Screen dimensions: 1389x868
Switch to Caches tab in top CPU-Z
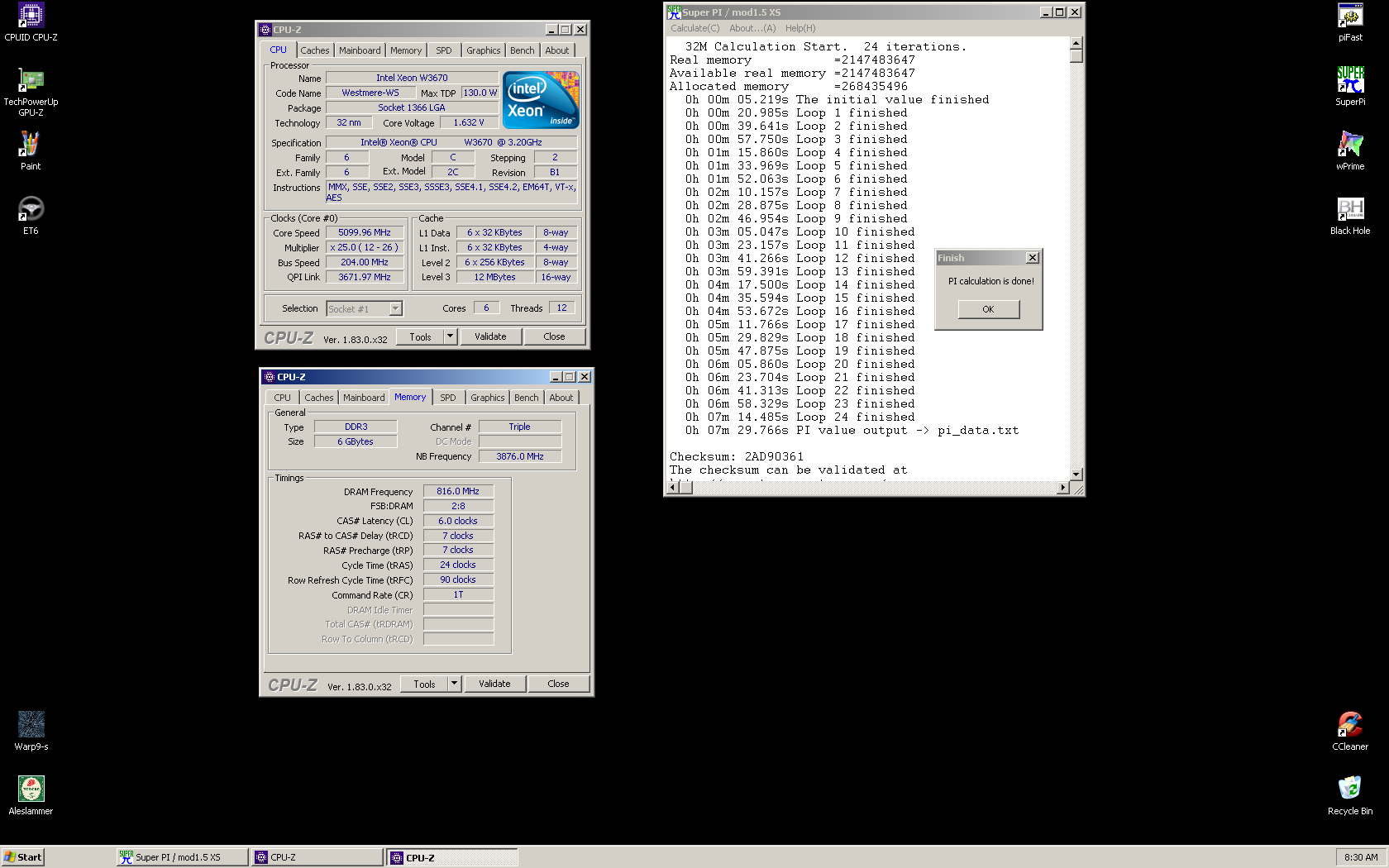pos(314,50)
